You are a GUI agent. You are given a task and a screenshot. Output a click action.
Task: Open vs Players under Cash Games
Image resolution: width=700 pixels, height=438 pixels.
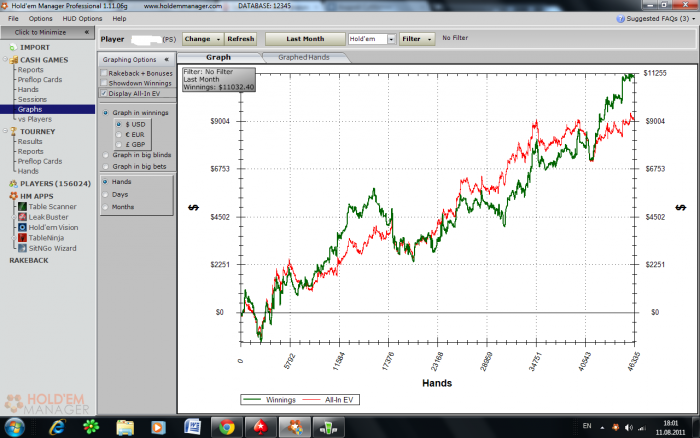35,119
